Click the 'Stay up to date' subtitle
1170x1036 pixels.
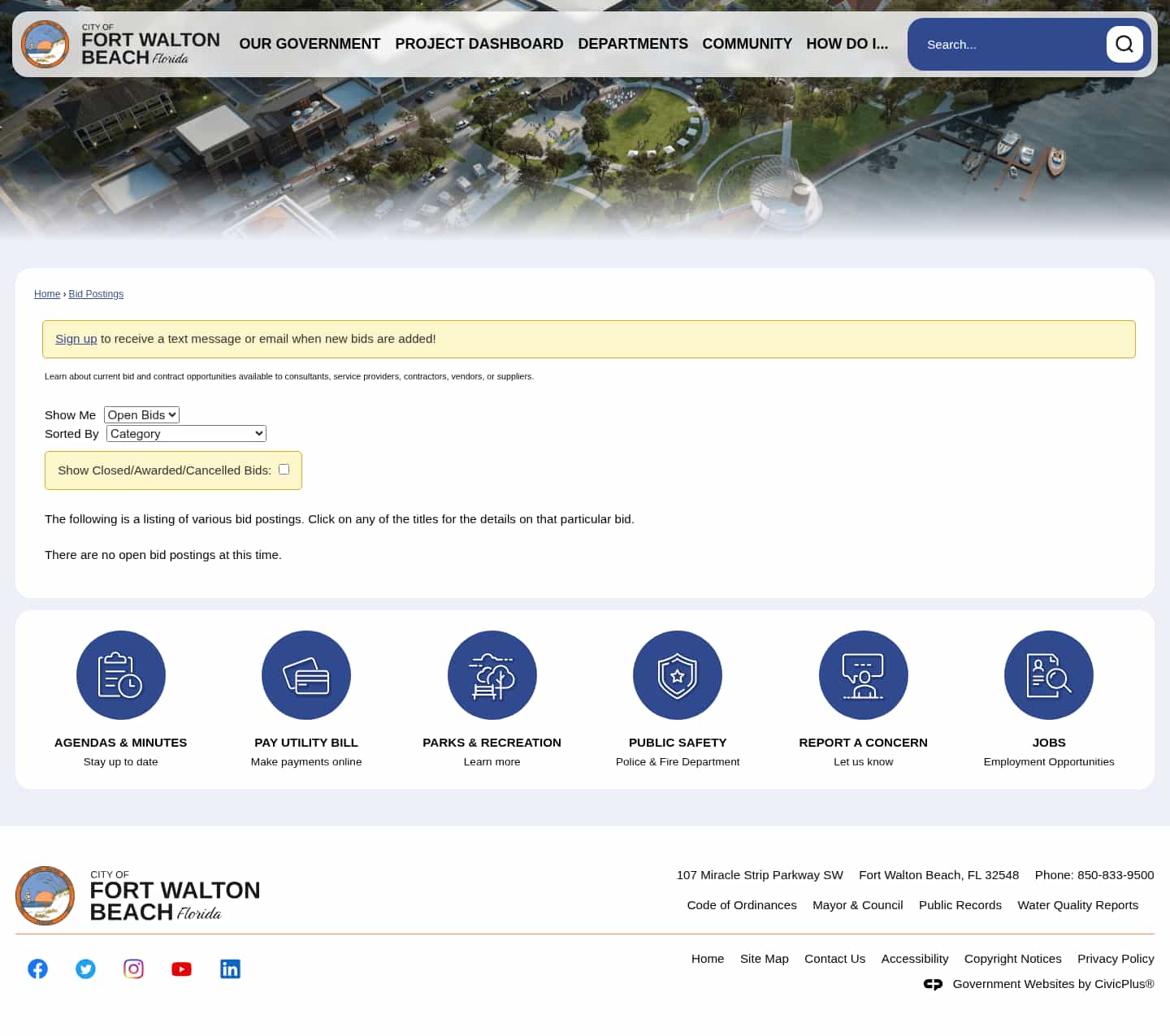tap(120, 762)
